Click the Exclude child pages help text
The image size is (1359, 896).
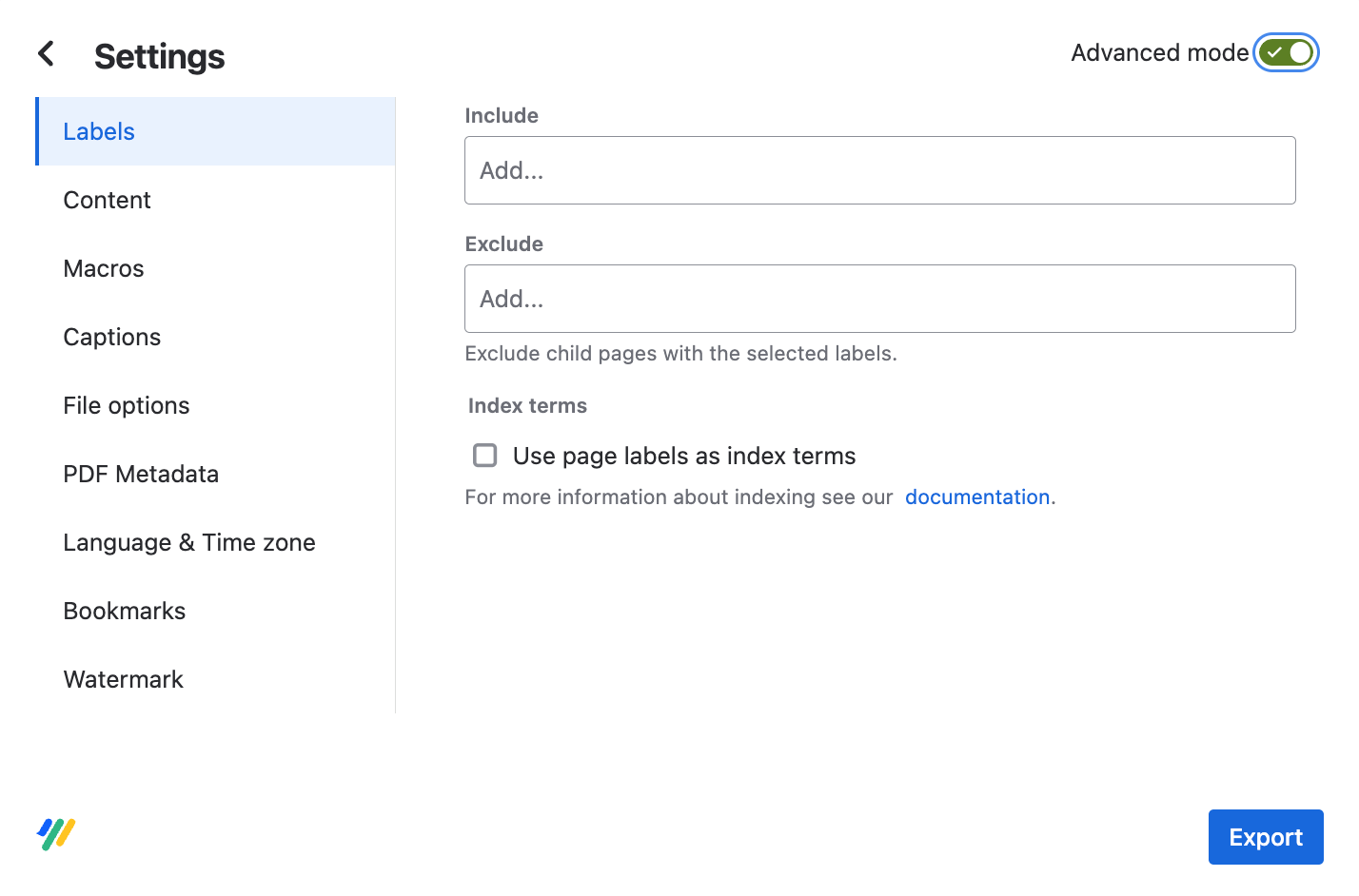click(680, 354)
